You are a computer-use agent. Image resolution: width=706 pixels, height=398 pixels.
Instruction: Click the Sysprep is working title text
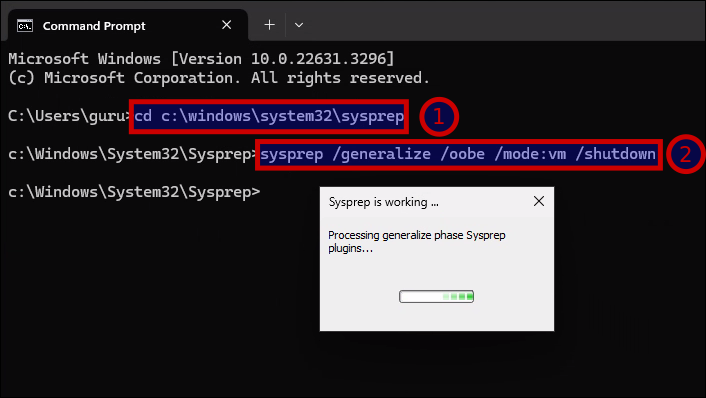click(x=383, y=202)
